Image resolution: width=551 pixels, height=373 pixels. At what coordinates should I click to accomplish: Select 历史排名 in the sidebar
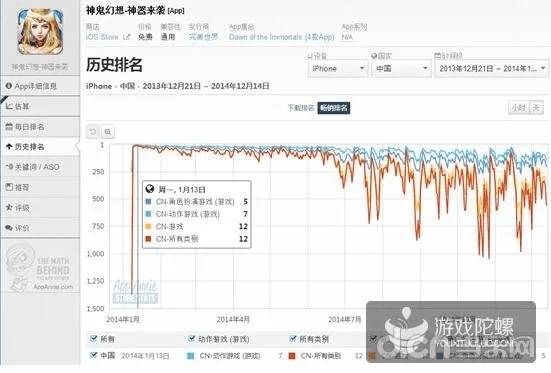40,147
